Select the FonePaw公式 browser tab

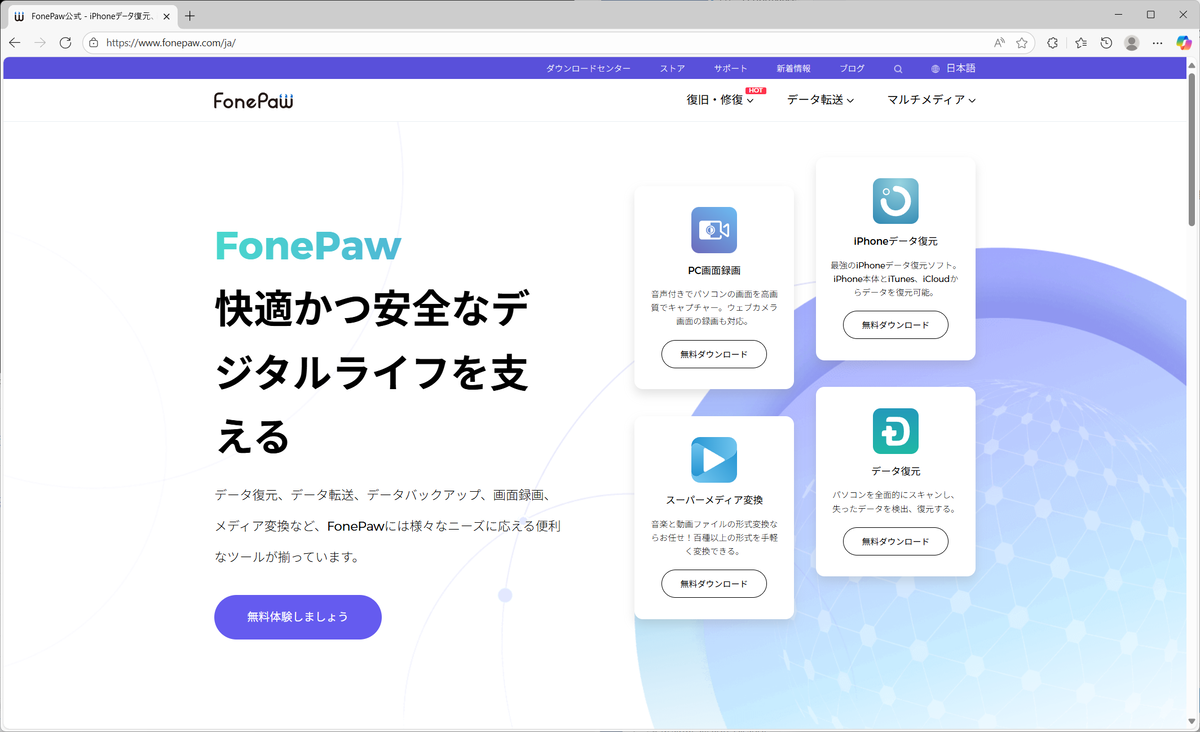coord(90,15)
